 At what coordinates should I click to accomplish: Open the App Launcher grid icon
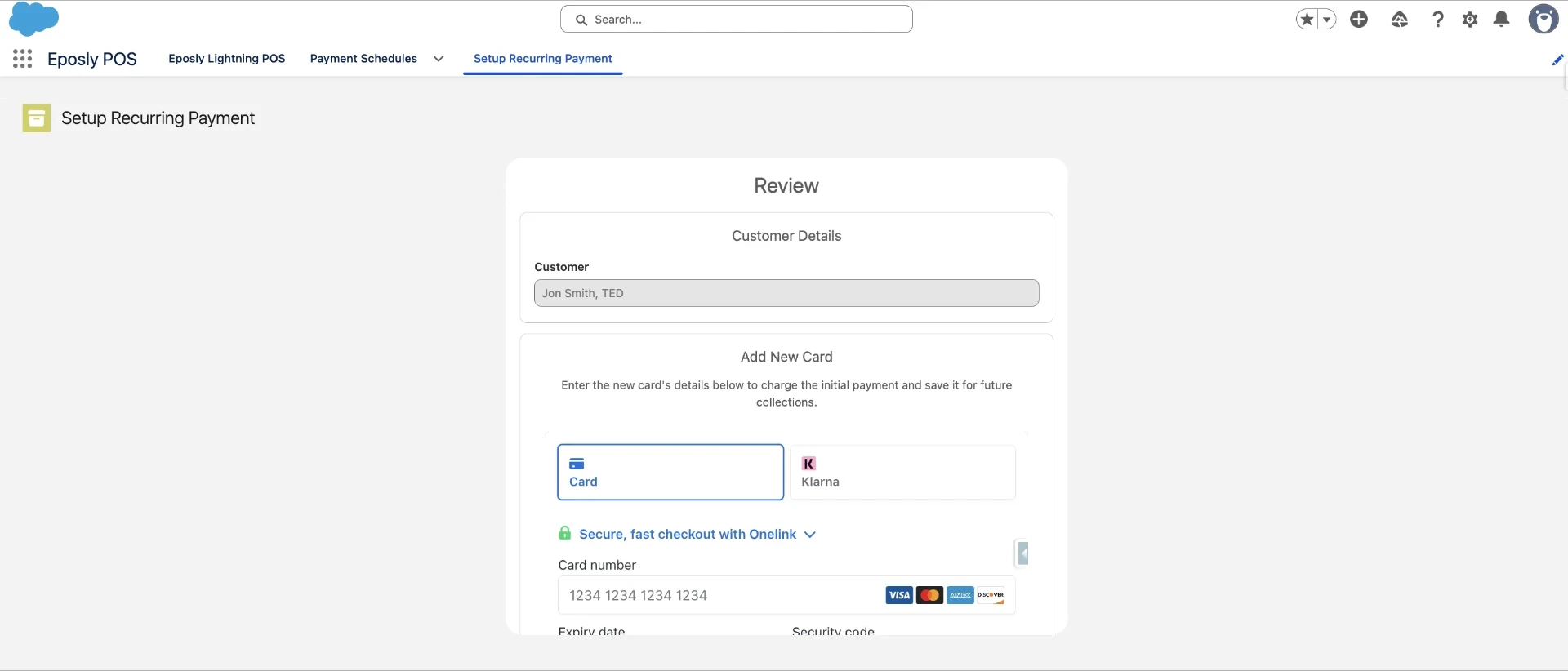[x=23, y=59]
